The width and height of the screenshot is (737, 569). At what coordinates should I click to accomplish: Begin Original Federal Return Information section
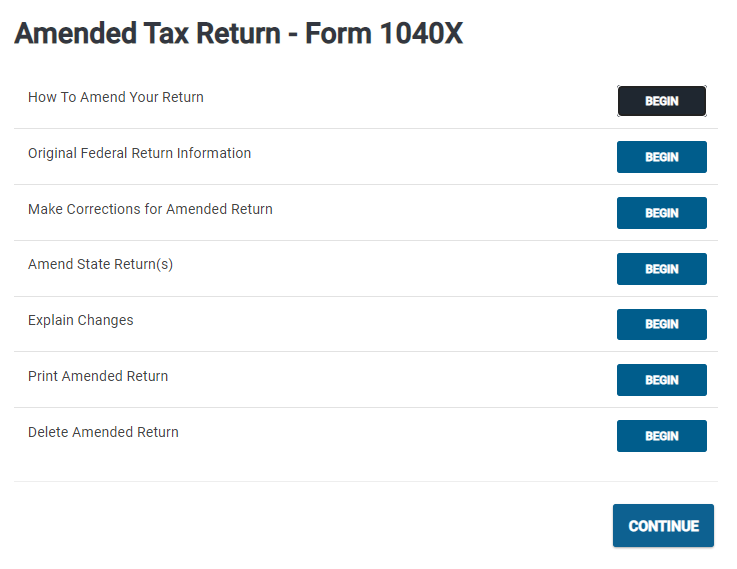pyautogui.click(x=661, y=157)
